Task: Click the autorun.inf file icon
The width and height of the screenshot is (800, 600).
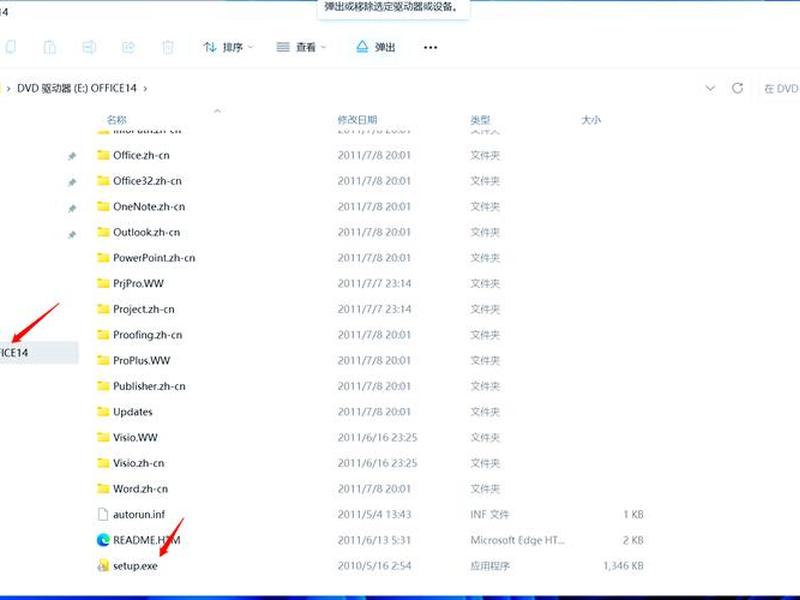Action: tap(103, 514)
